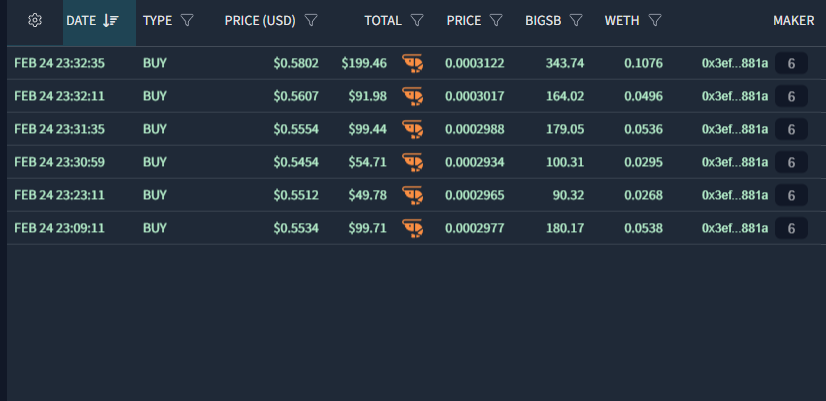Click the 164.02 BIGSB amount
This screenshot has height=401, width=826.
tap(565, 96)
